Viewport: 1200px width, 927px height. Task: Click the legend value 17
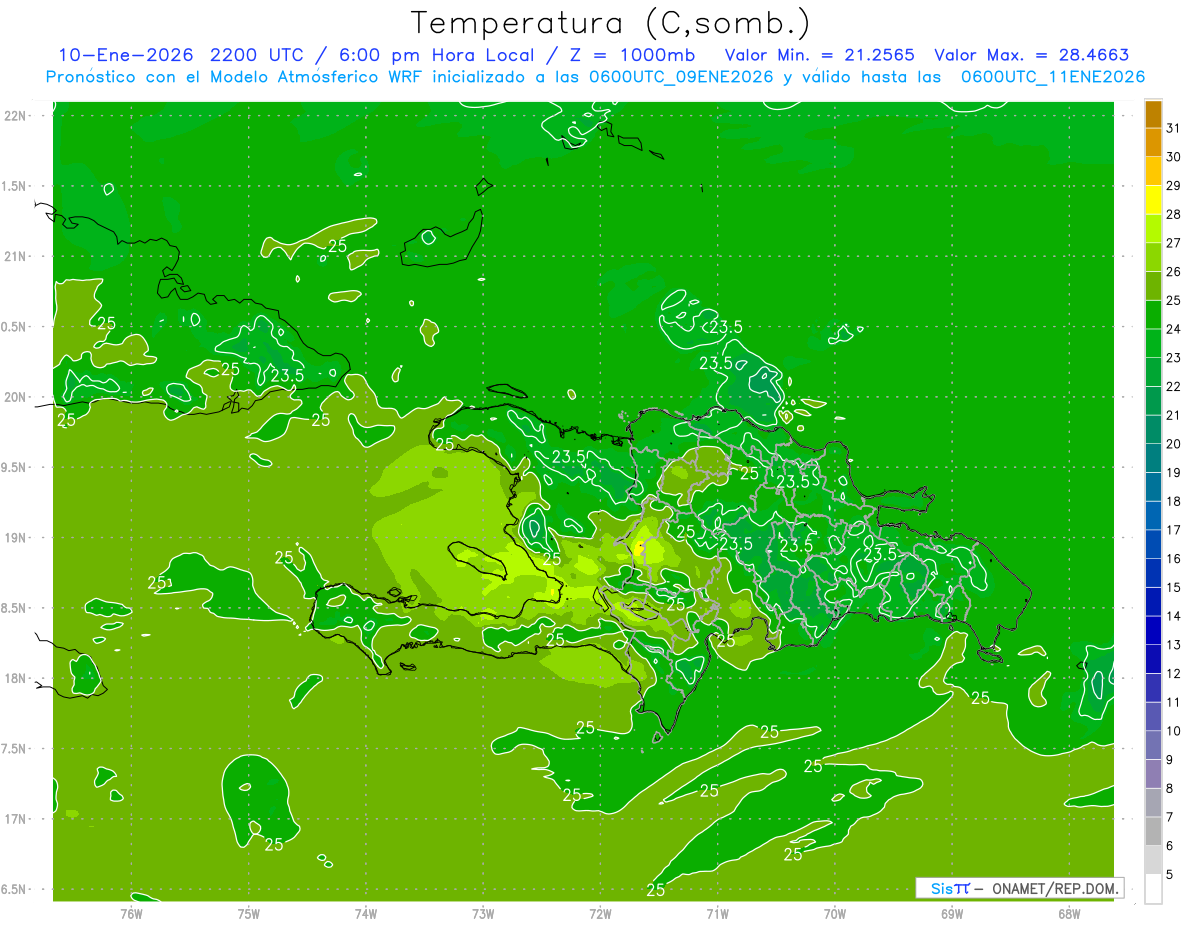tap(1174, 530)
